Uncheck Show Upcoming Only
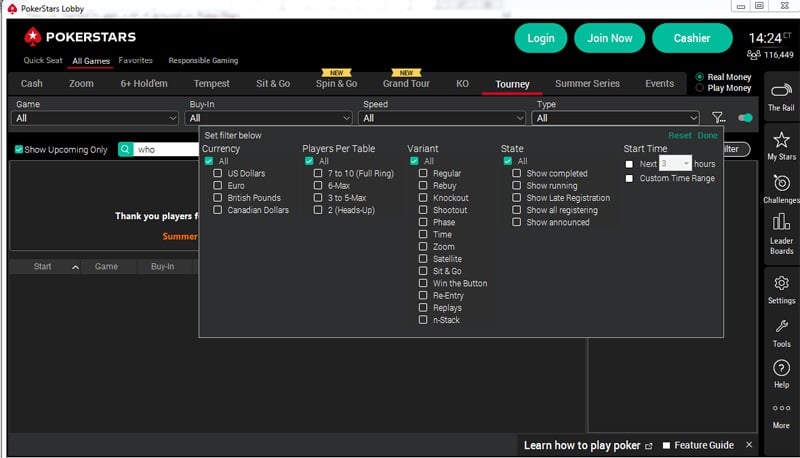Image resolution: width=800 pixels, height=458 pixels. 19,149
